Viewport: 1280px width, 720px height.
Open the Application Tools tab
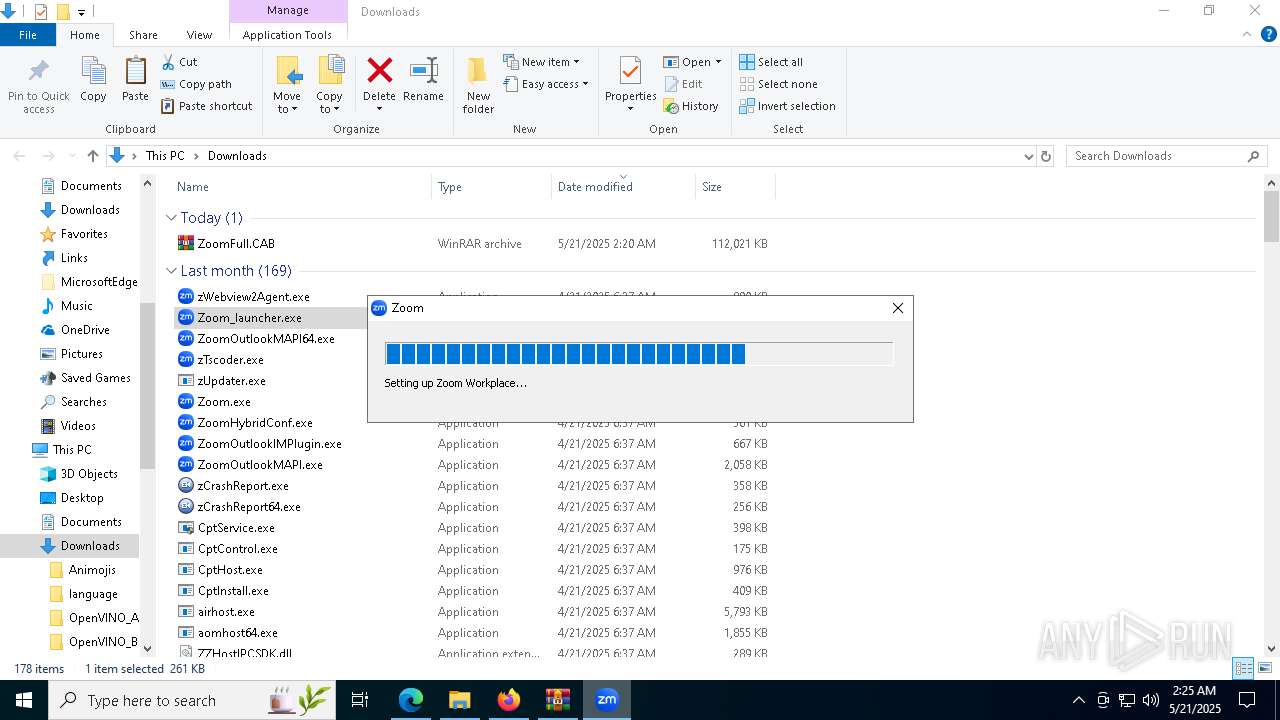(x=287, y=35)
